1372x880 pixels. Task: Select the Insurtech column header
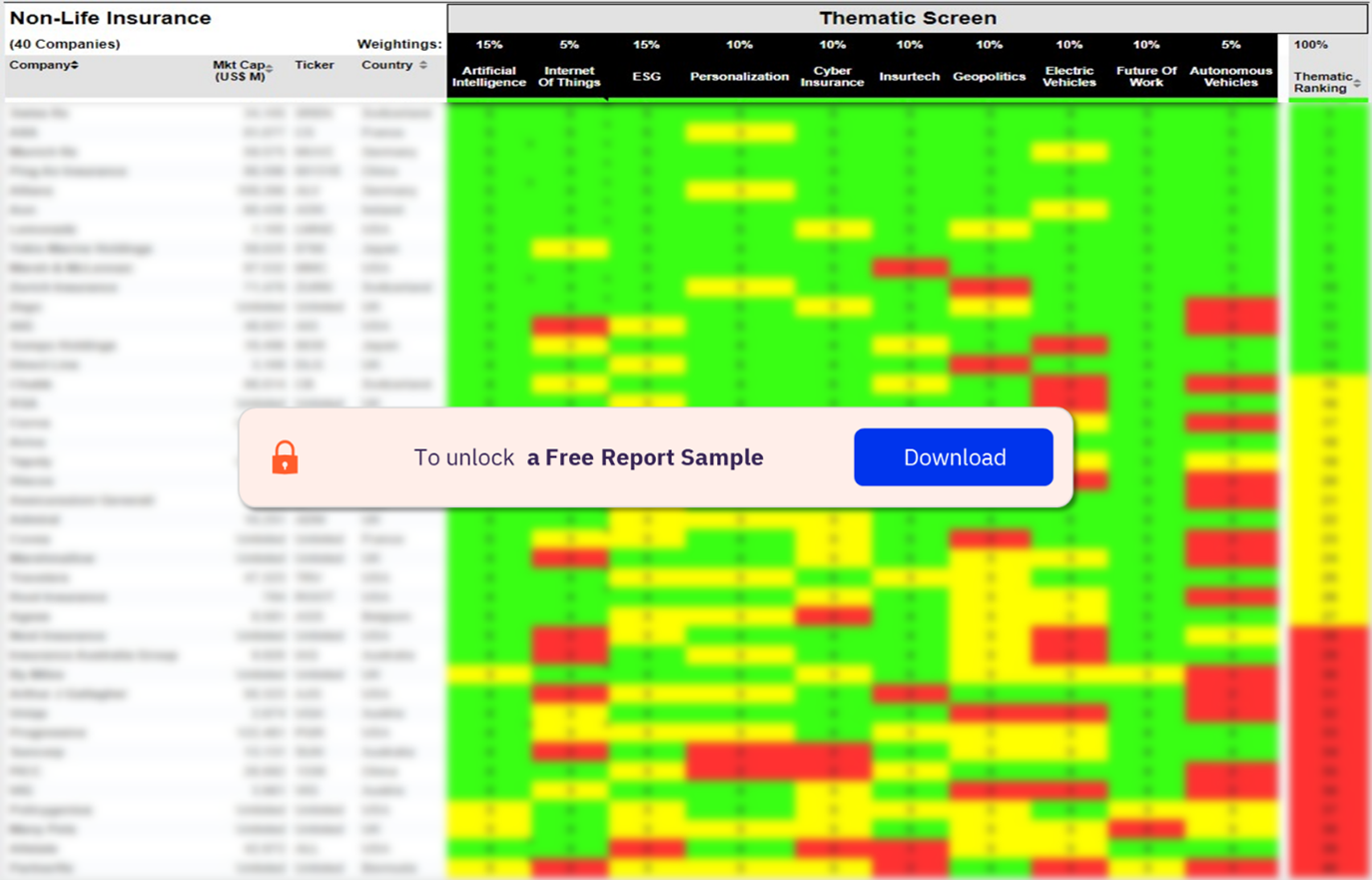pyautogui.click(x=910, y=77)
